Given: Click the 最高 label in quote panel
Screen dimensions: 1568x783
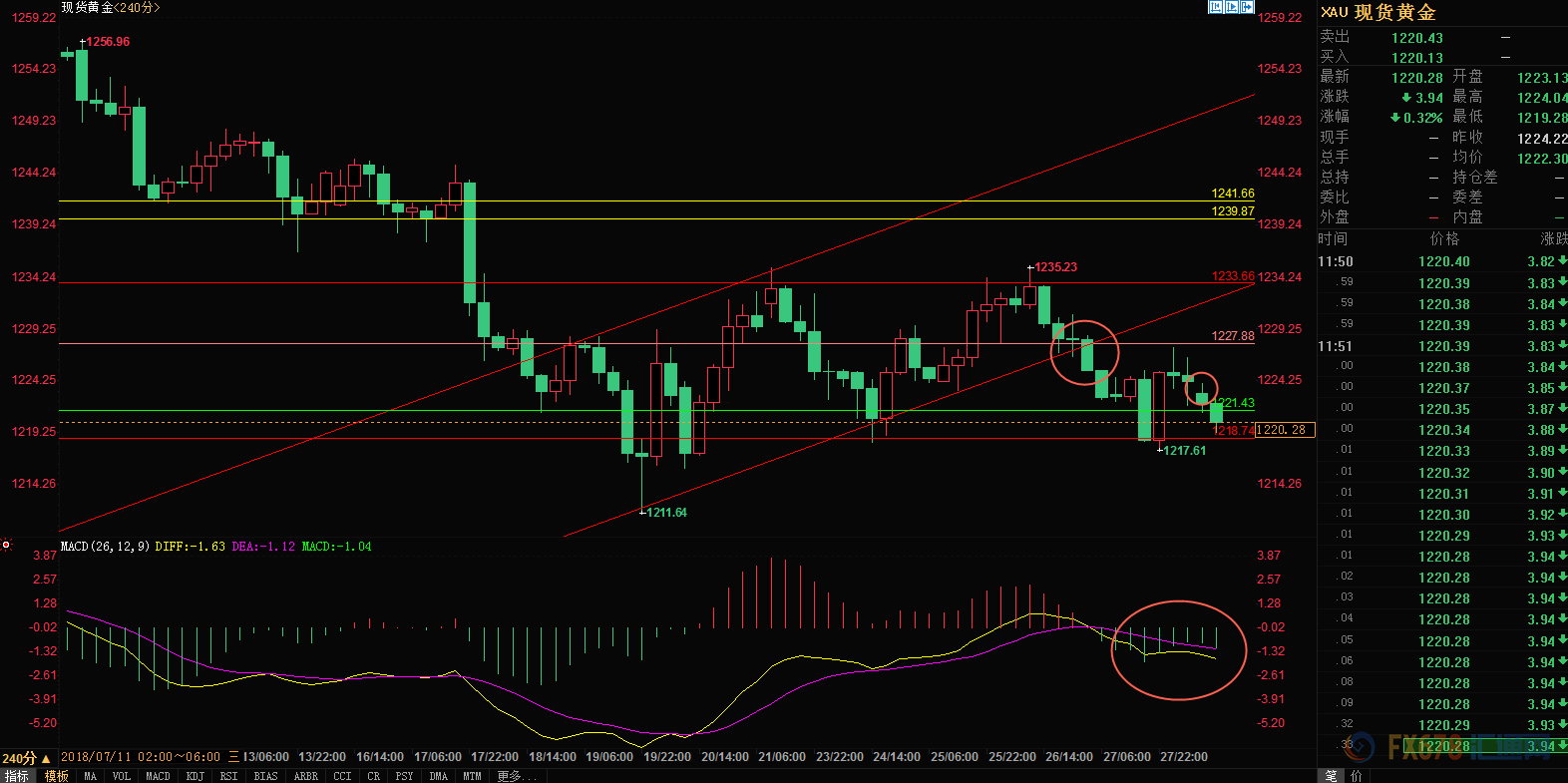Looking at the screenshot, I should pyautogui.click(x=1467, y=97).
